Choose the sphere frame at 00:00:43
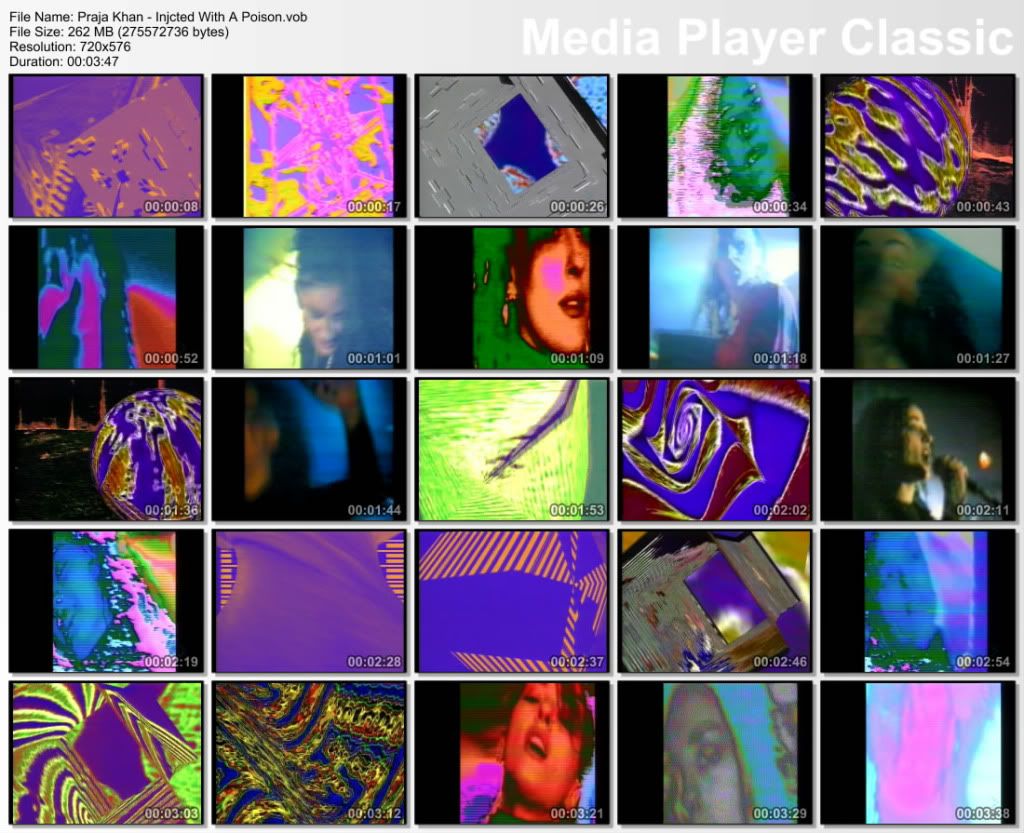This screenshot has height=833, width=1024. [x=918, y=146]
